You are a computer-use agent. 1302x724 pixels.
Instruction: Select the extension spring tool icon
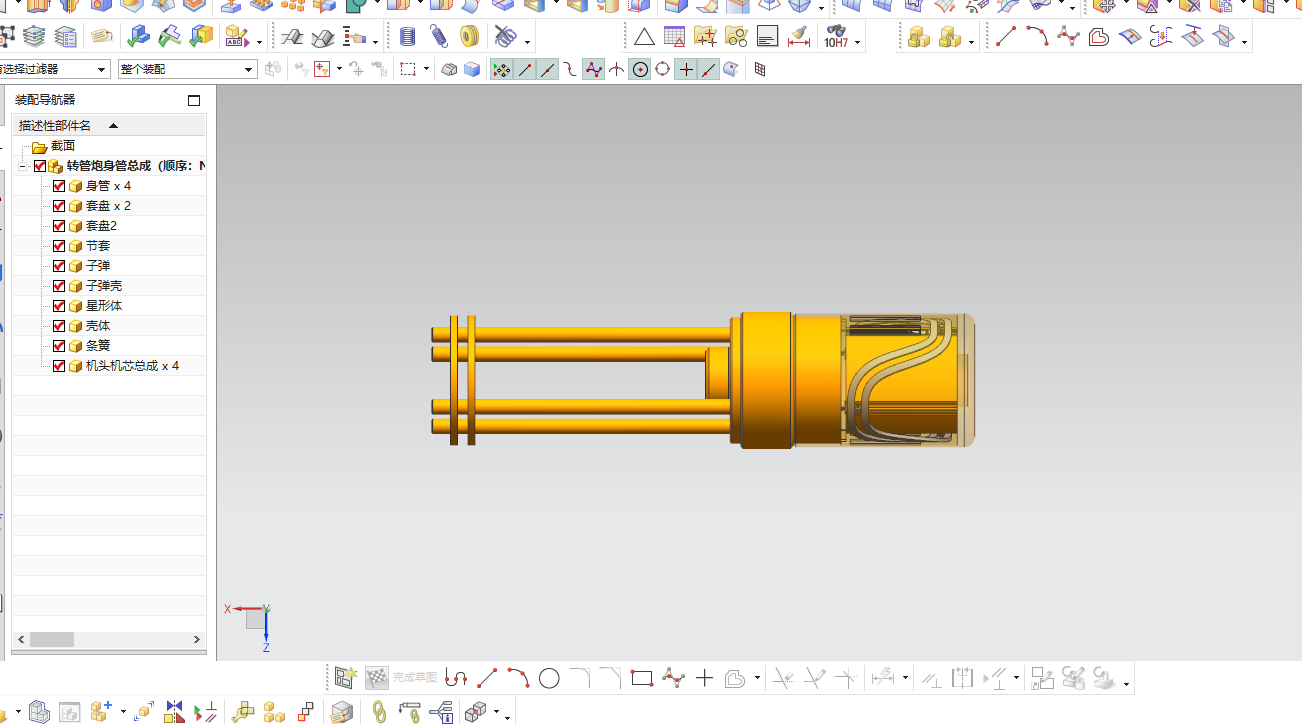coord(439,38)
